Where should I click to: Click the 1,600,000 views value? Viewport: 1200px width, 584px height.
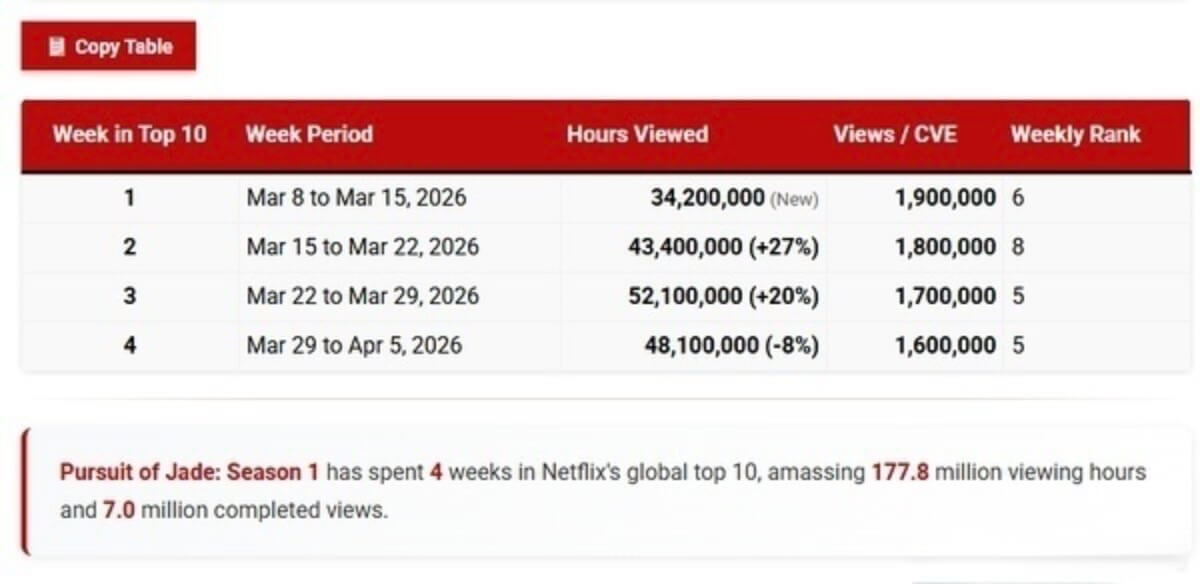pos(945,345)
